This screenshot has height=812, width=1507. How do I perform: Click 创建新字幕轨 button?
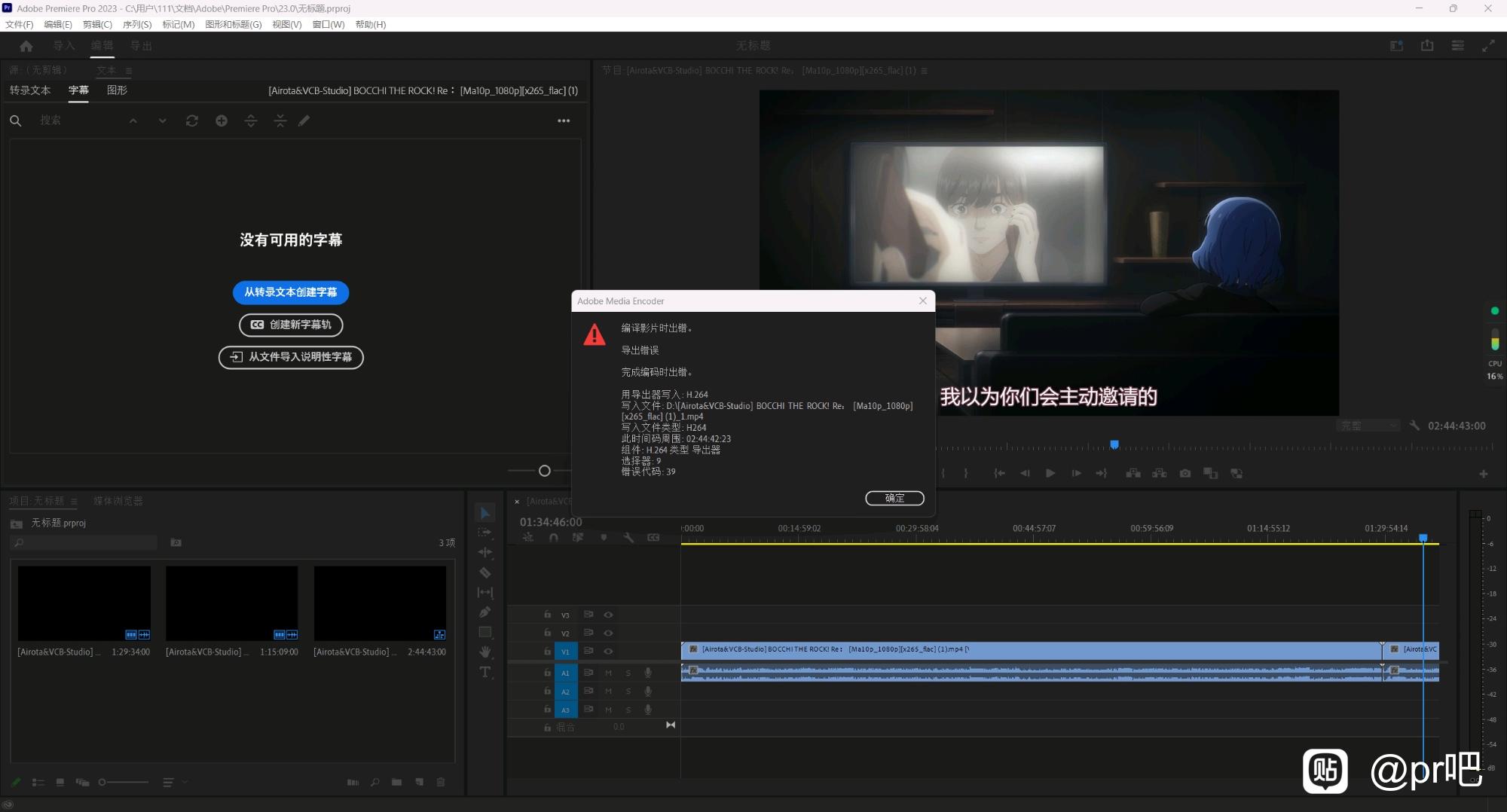tap(291, 325)
